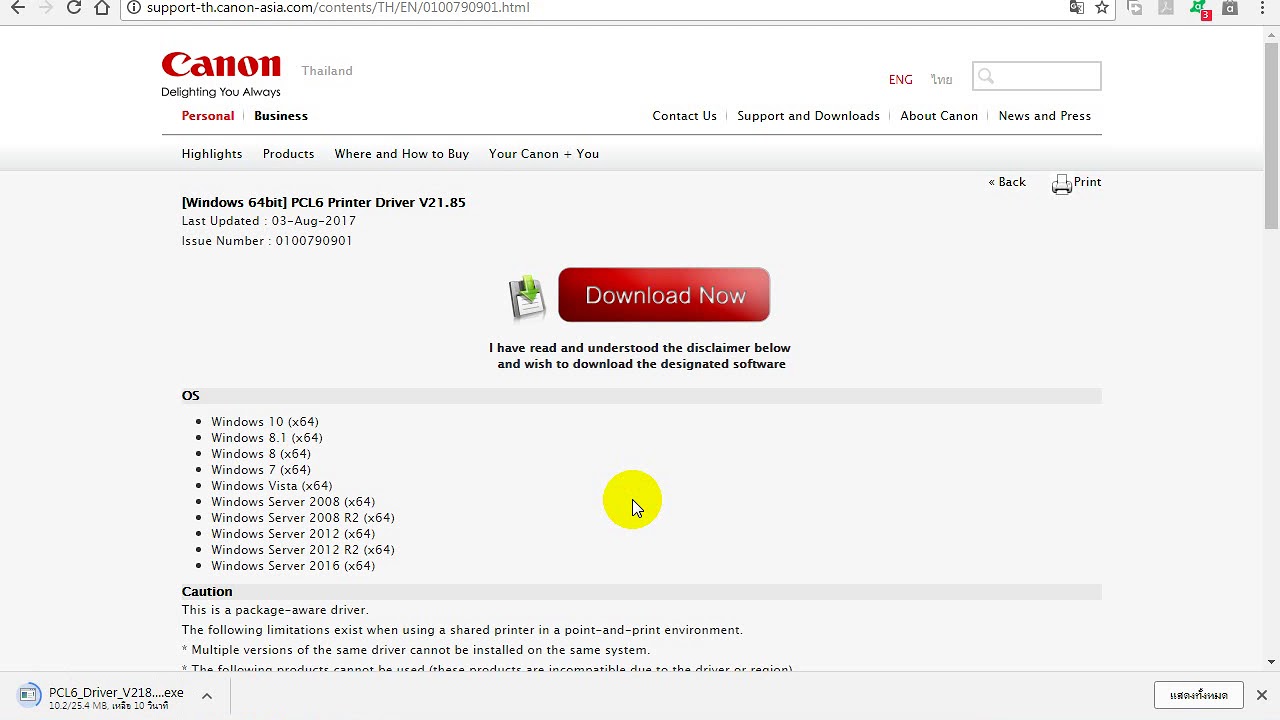Click the scrollbar up arrow

(1271, 36)
